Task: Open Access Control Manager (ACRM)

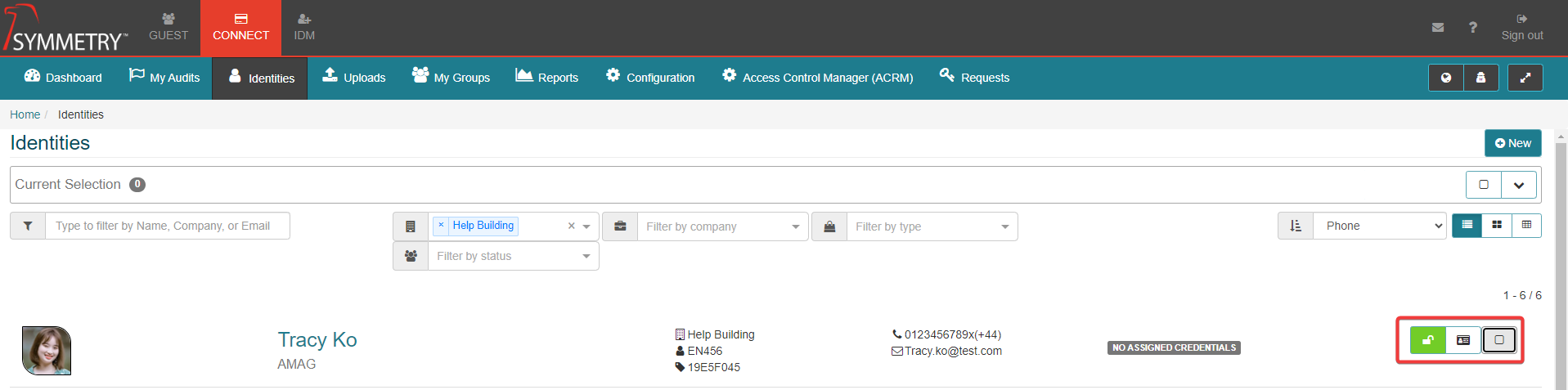Action: pos(817,78)
